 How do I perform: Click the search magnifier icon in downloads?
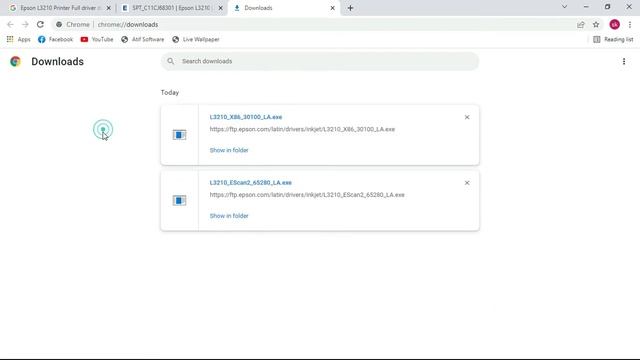171,61
